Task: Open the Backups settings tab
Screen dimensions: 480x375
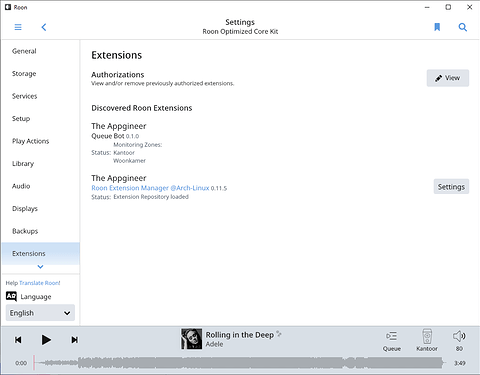Action: coord(40,231)
